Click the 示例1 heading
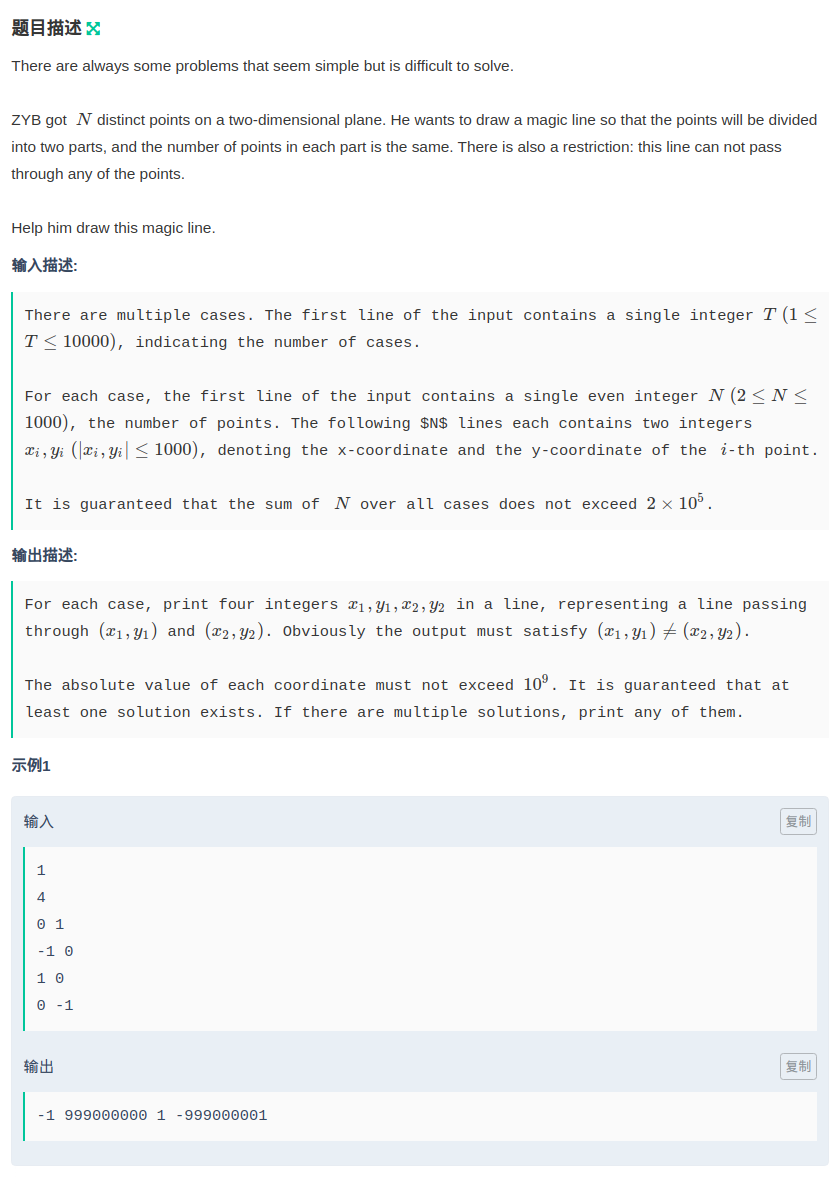This screenshot has width=830, height=1188. 31,765
